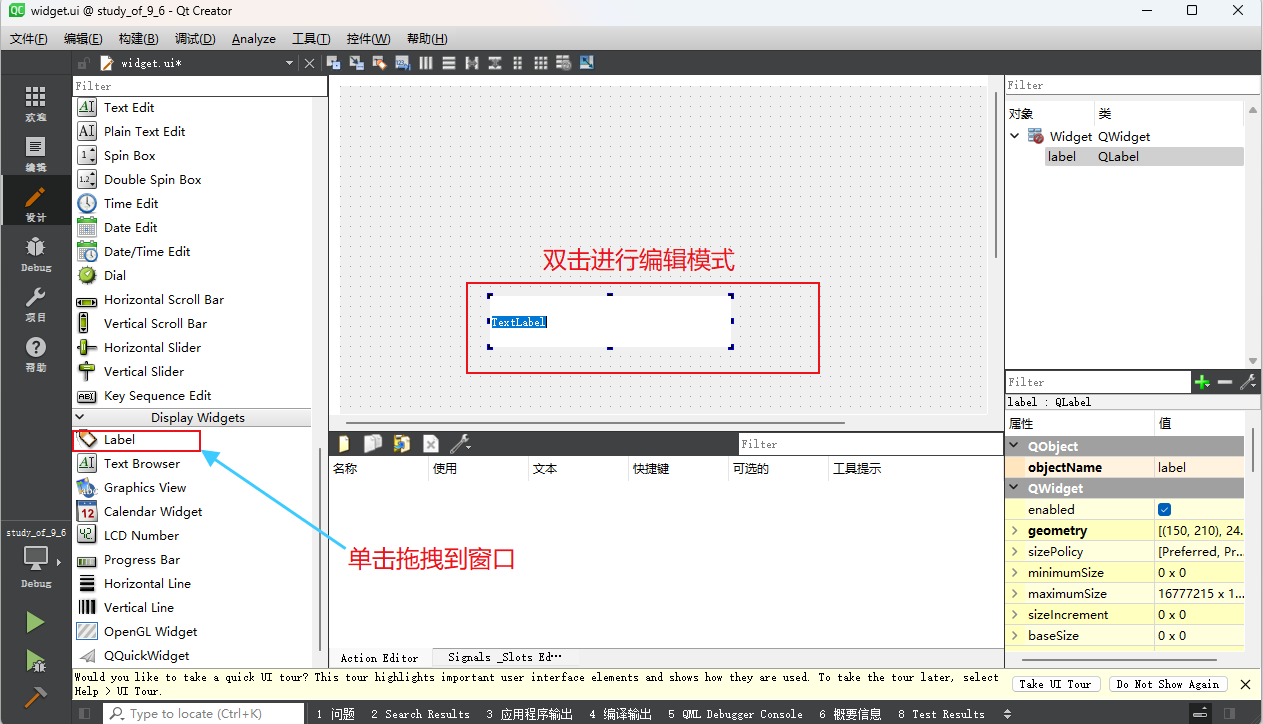Toggle the enabled property checkbox
This screenshot has width=1263, height=724.
1165,510
